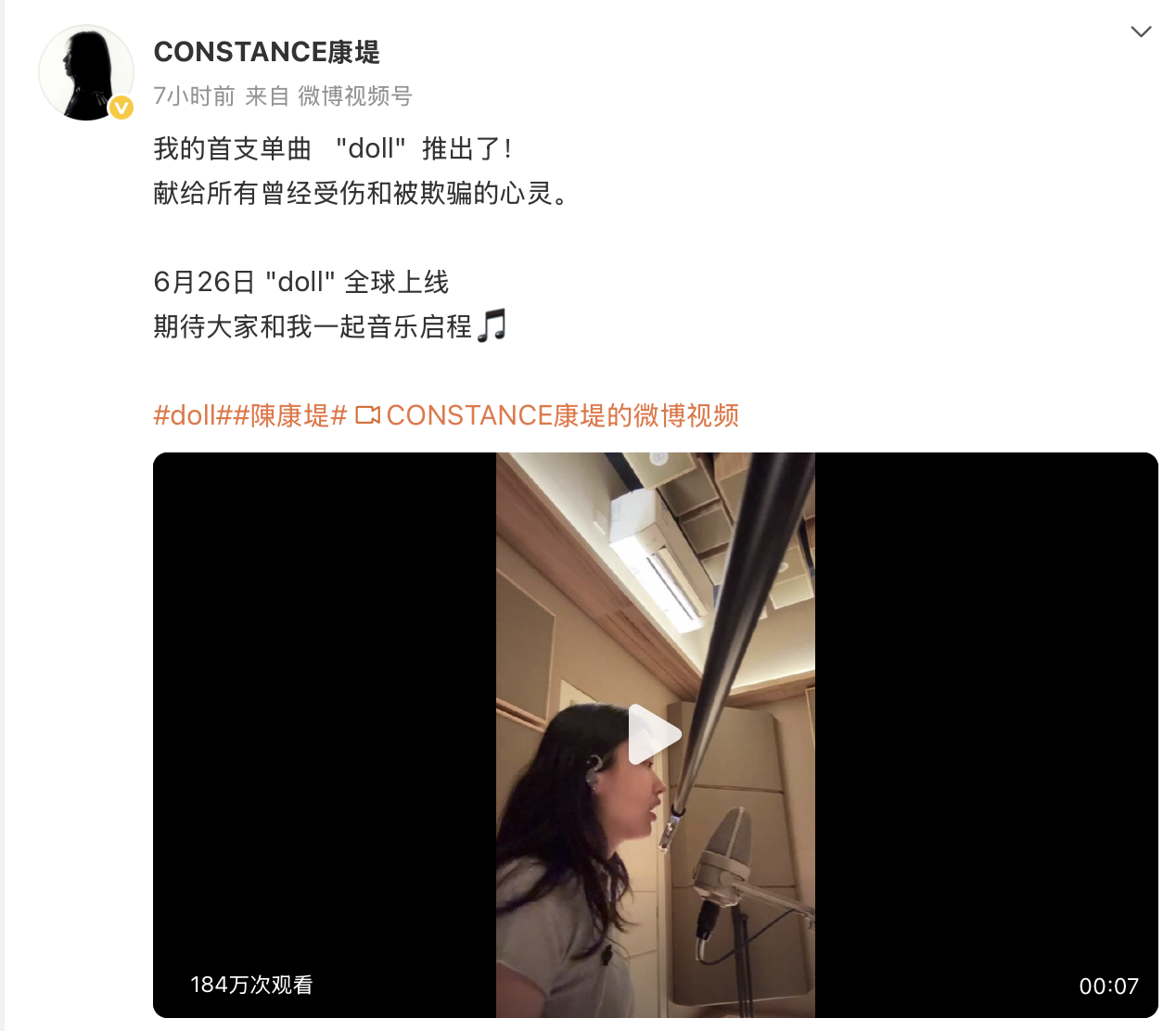Open the 7小时前 timestamp link
1176x1031 pixels.
pos(194,95)
